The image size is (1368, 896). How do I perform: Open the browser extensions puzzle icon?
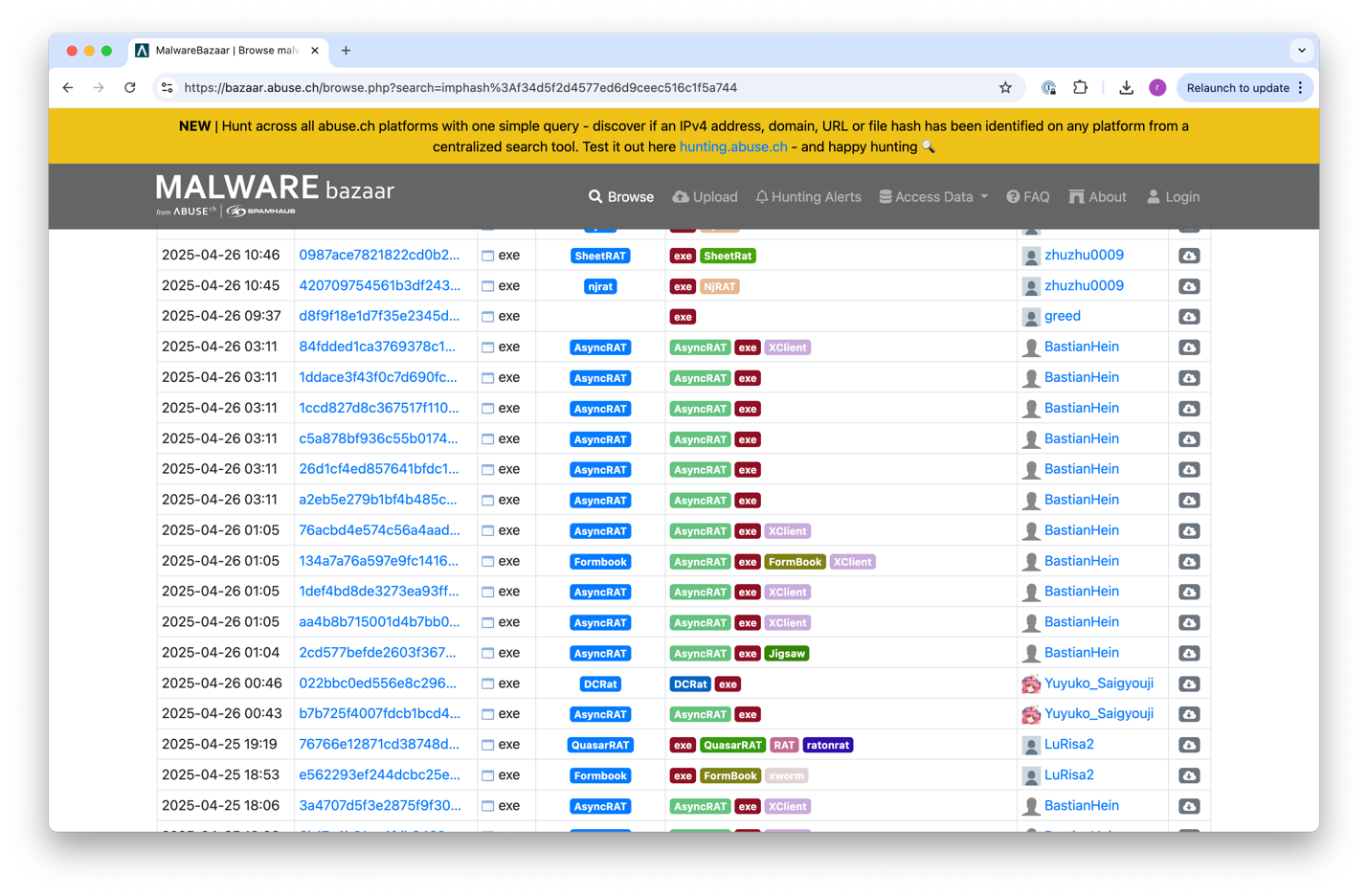click(x=1080, y=88)
